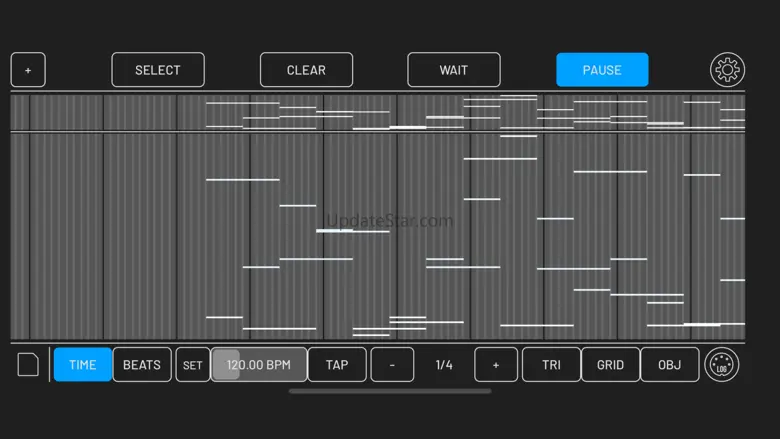Toggle the PAUSE button
The width and height of the screenshot is (780, 439).
(x=602, y=70)
